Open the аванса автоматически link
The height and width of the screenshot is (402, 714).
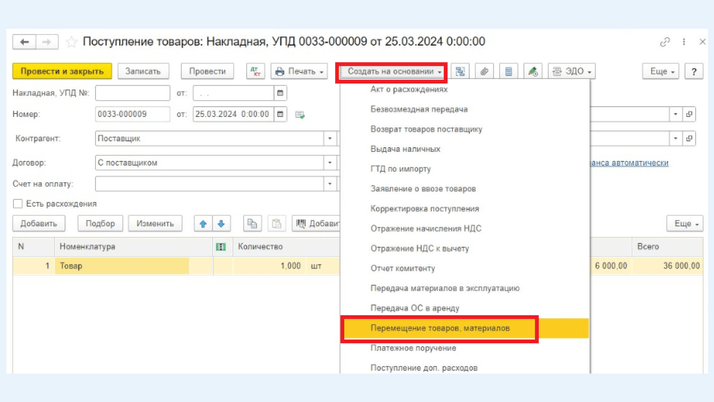point(629,163)
